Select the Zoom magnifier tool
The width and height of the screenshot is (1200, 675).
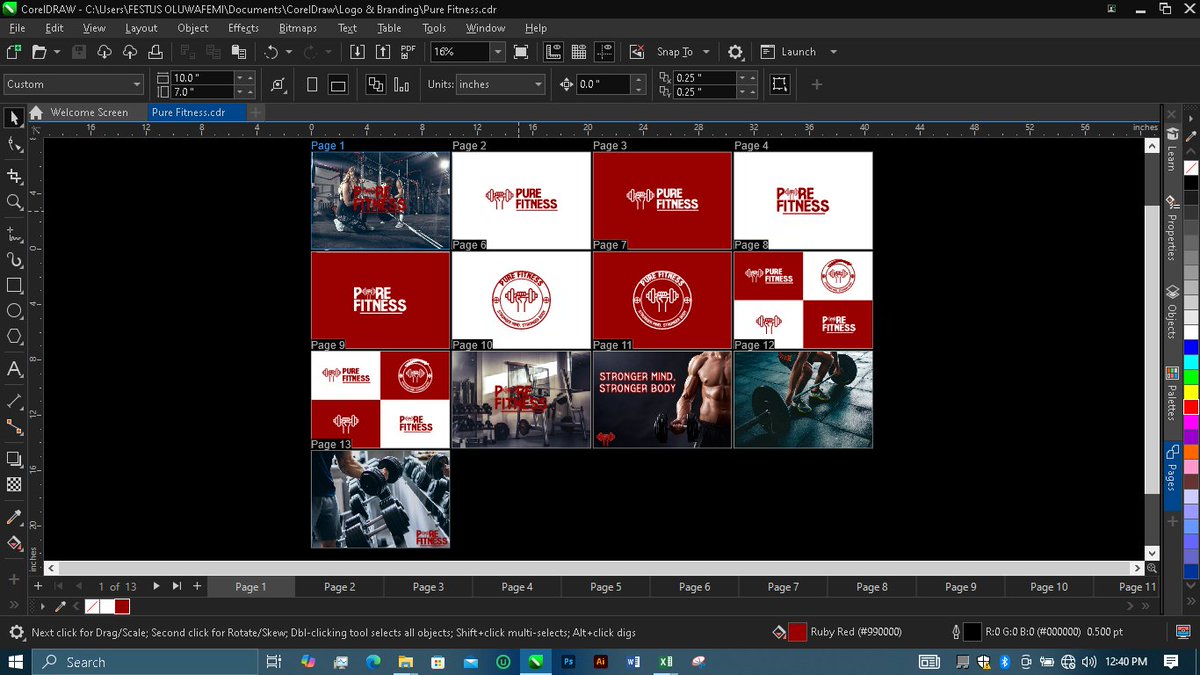click(x=14, y=202)
